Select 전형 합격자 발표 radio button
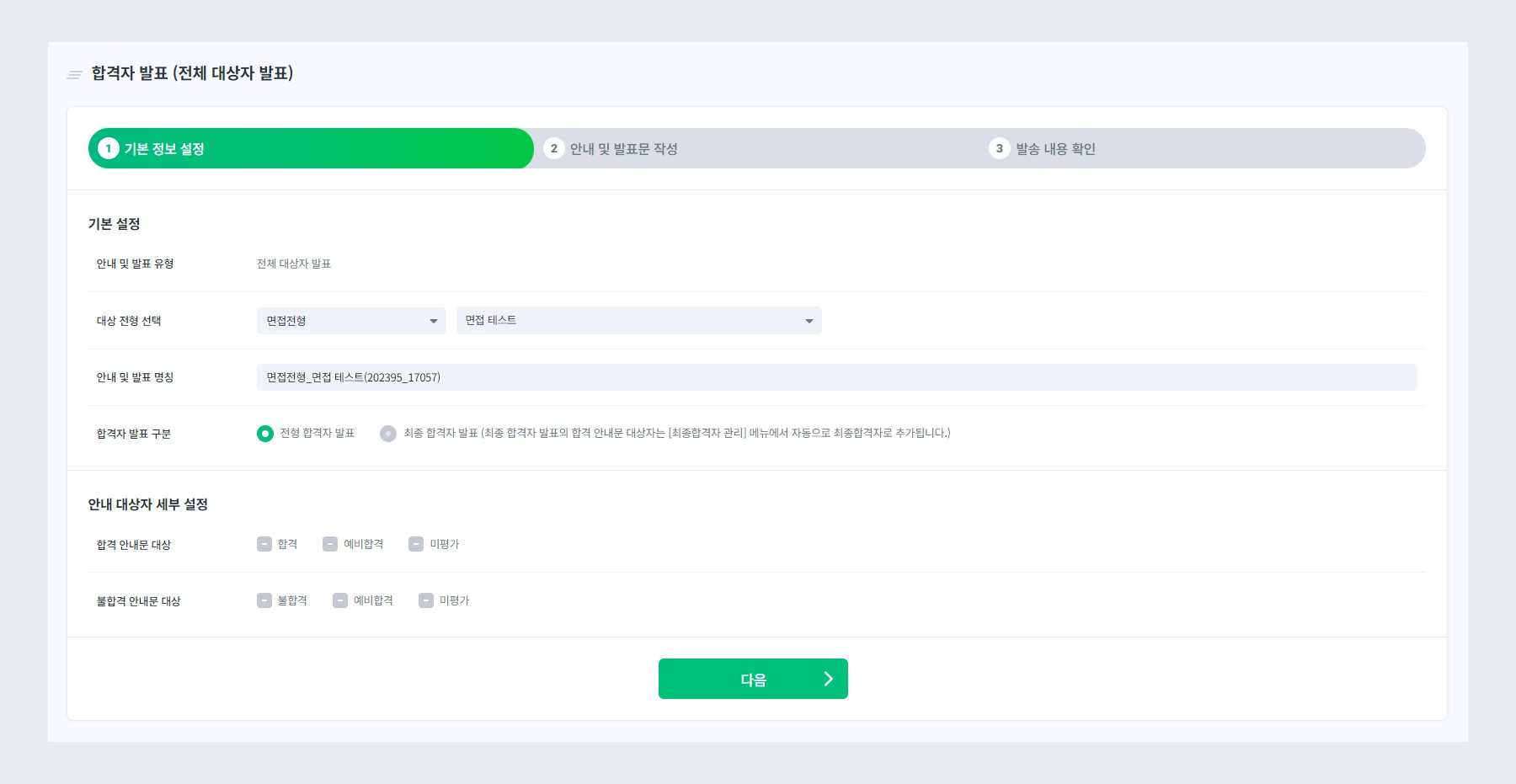Screen dimensions: 1516x784 265,434
